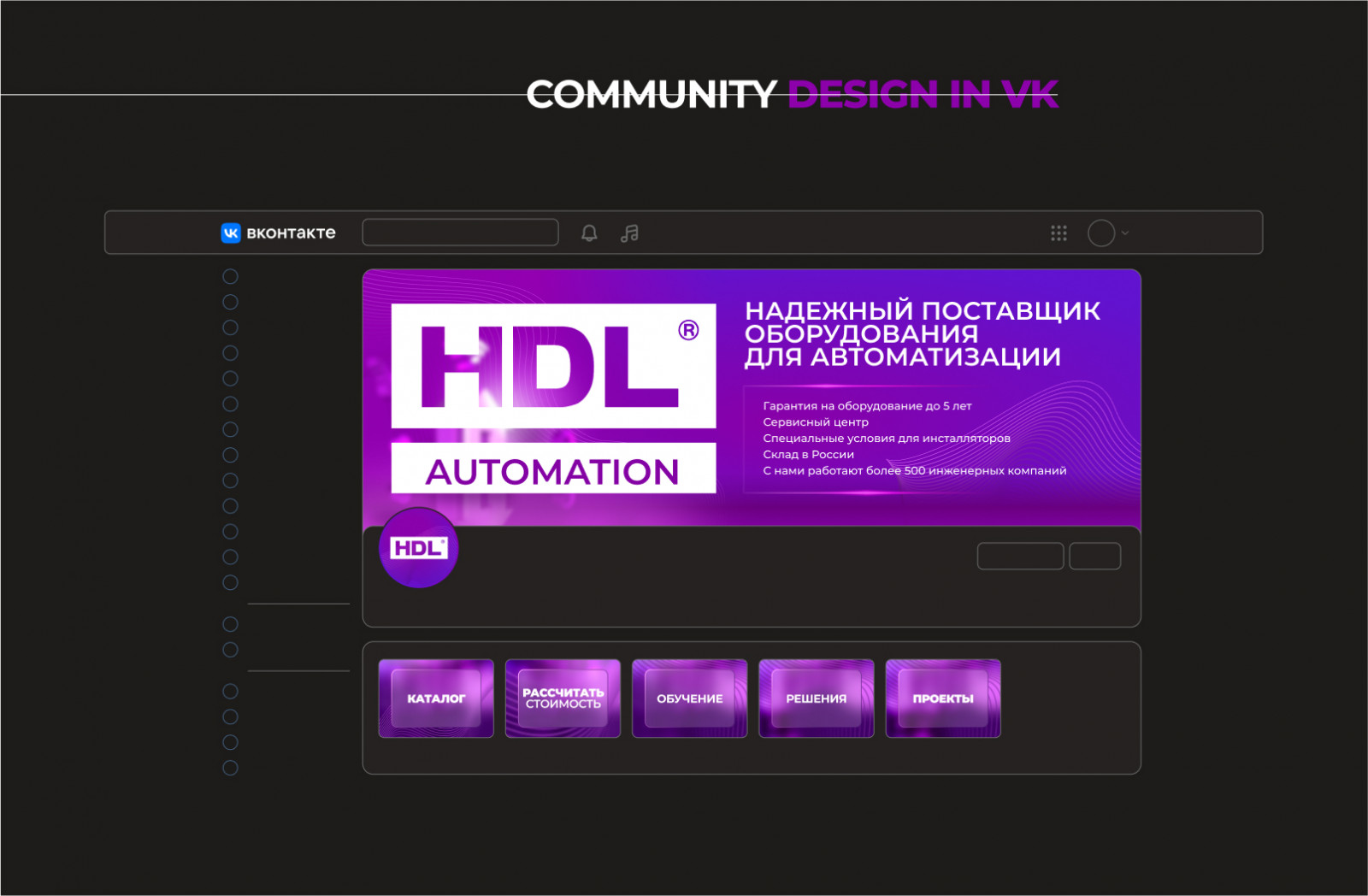
Task: Open the Обучение menu tile
Action: [x=689, y=699]
